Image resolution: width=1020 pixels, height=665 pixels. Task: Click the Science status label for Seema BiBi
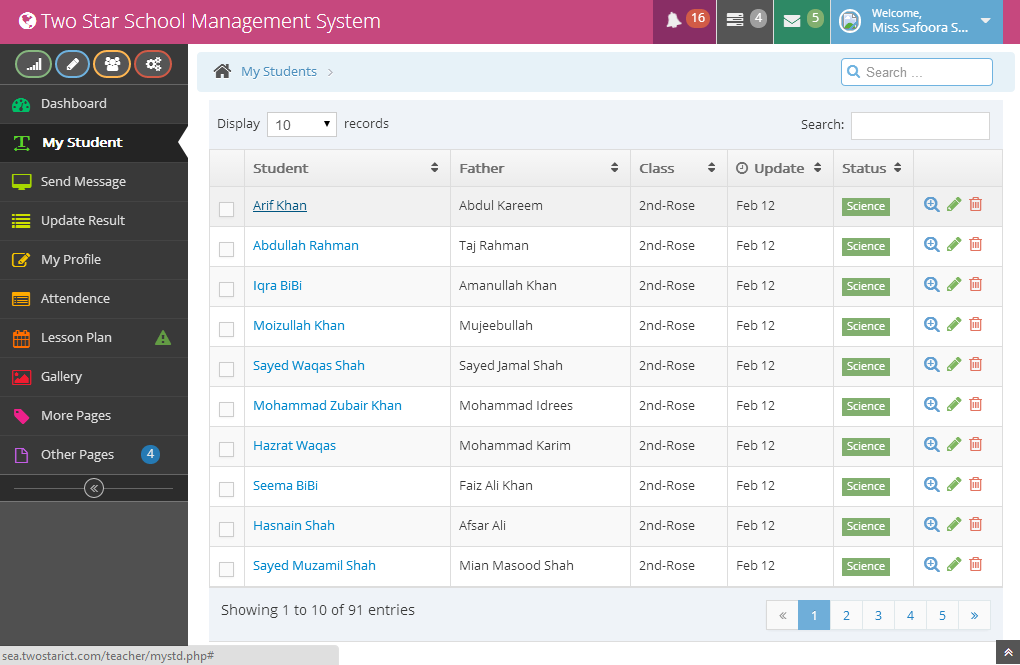pos(865,486)
